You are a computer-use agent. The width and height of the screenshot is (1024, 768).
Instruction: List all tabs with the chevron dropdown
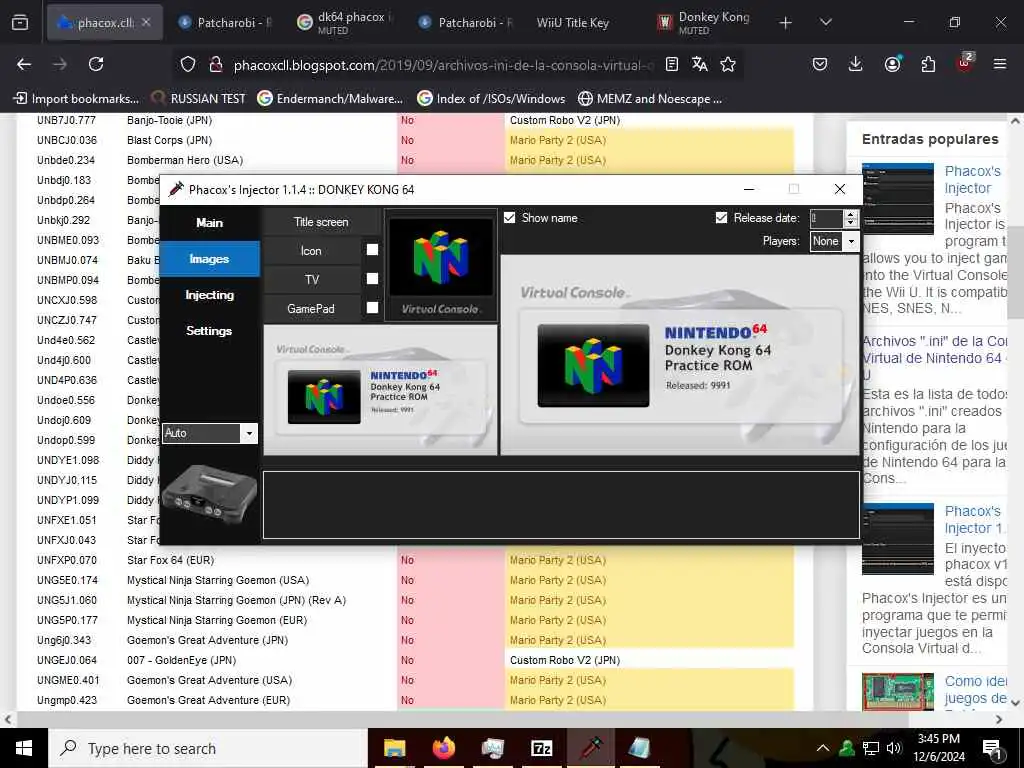pos(825,23)
